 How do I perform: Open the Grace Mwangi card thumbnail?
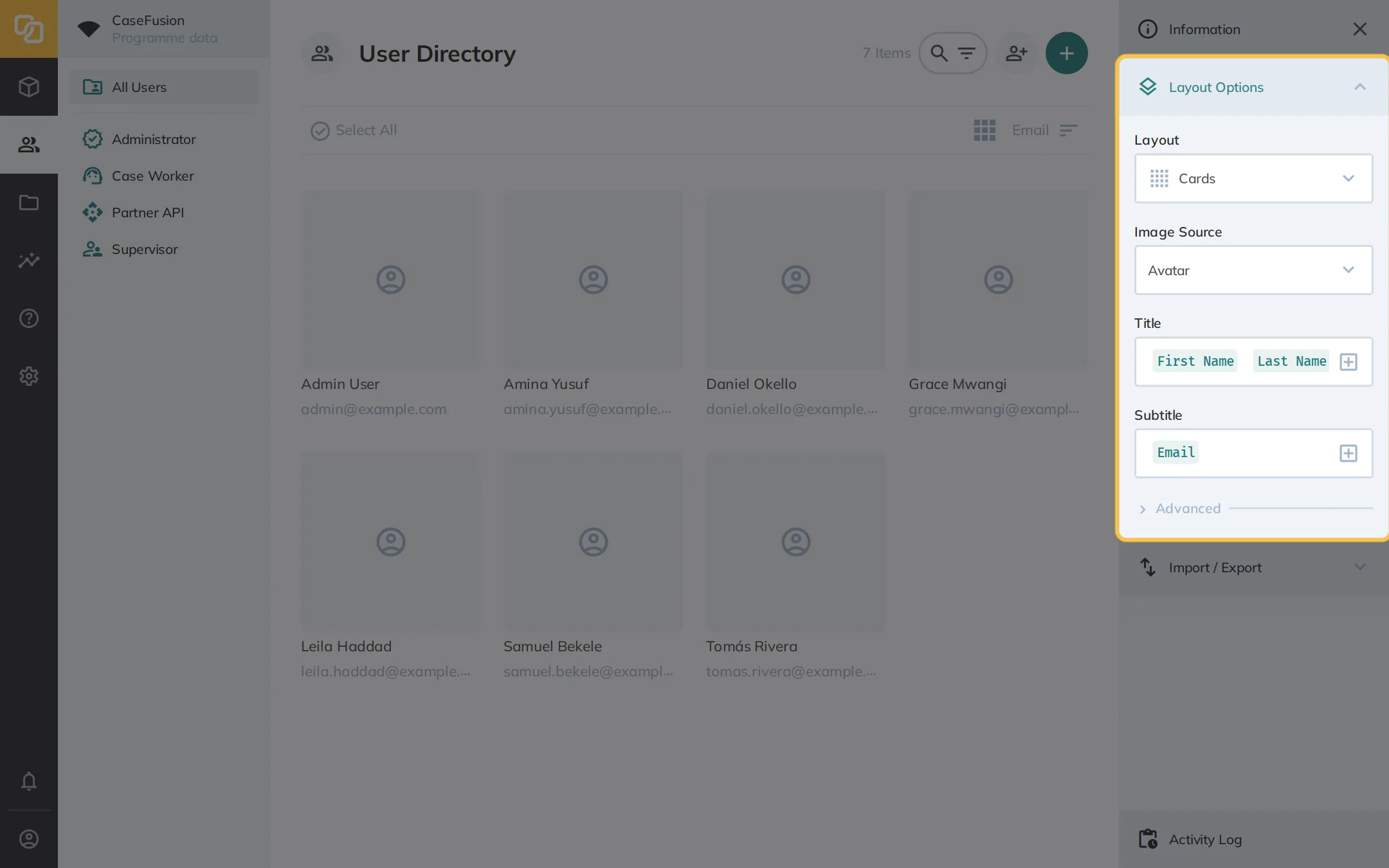pyautogui.click(x=998, y=280)
